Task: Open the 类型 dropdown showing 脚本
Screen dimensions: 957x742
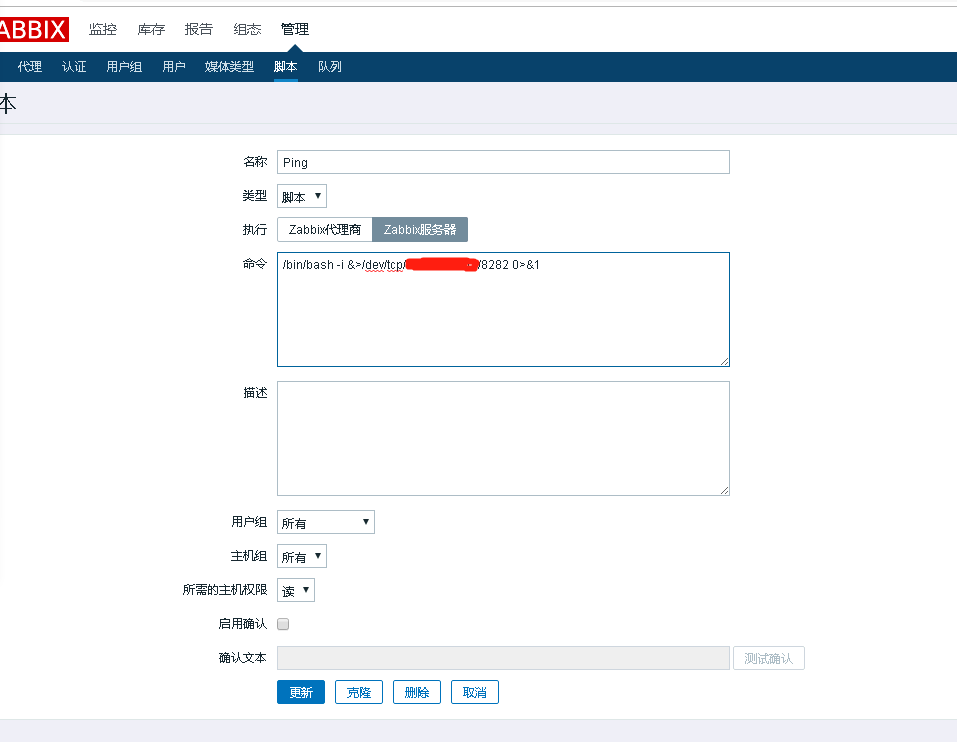Action: tap(302, 196)
